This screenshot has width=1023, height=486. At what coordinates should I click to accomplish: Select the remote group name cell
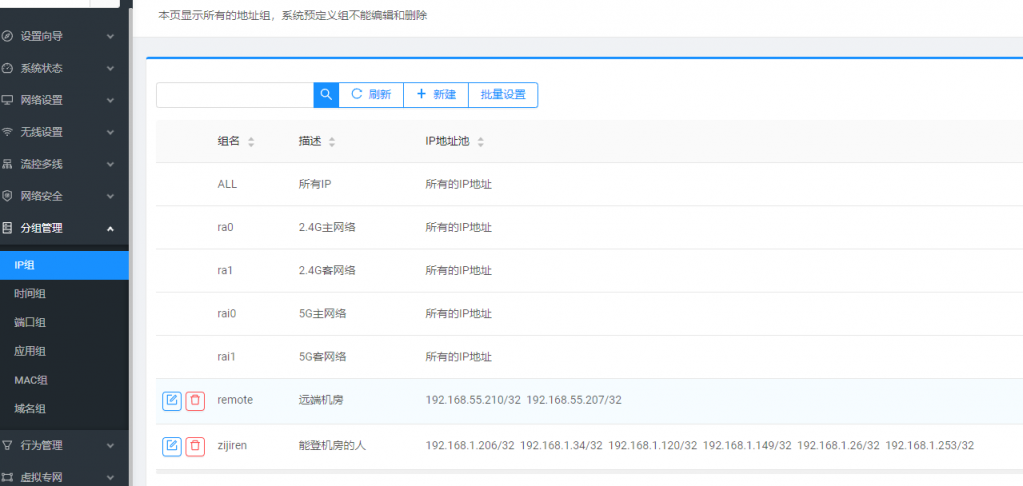pyautogui.click(x=235, y=400)
